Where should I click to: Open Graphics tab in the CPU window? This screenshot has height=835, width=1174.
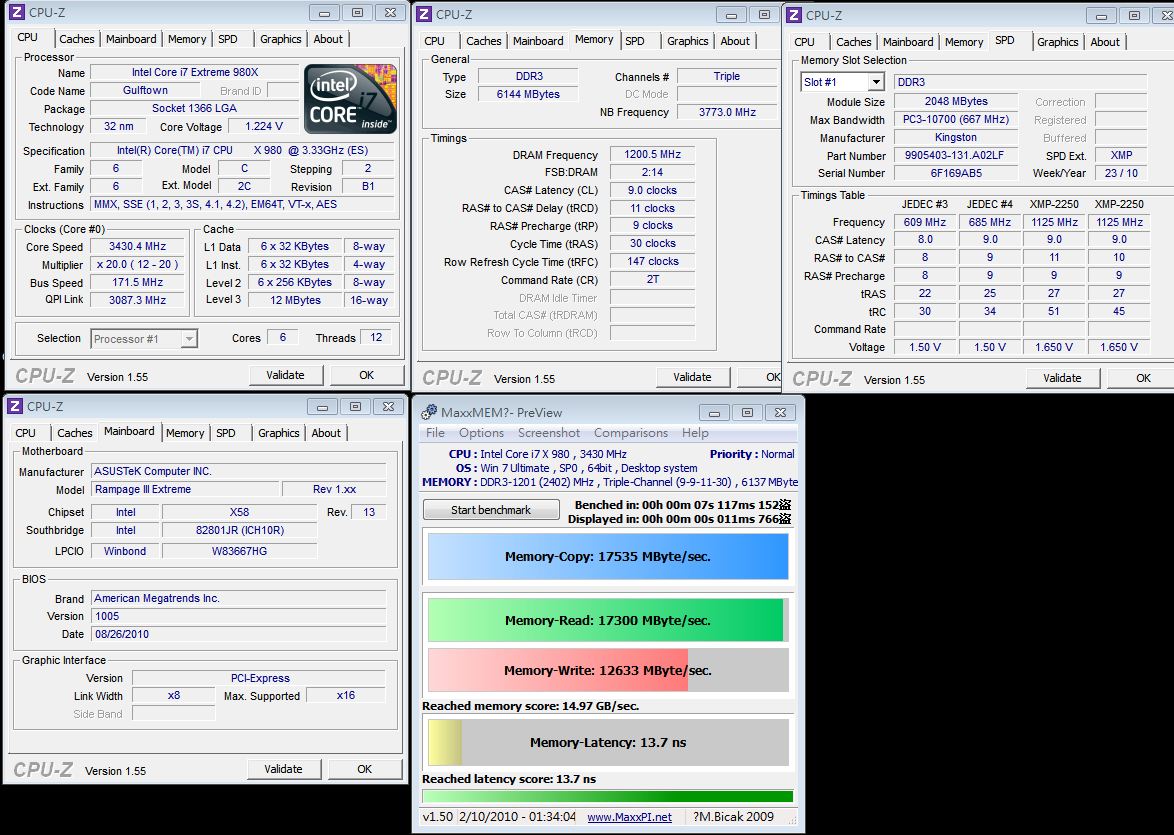coord(281,39)
